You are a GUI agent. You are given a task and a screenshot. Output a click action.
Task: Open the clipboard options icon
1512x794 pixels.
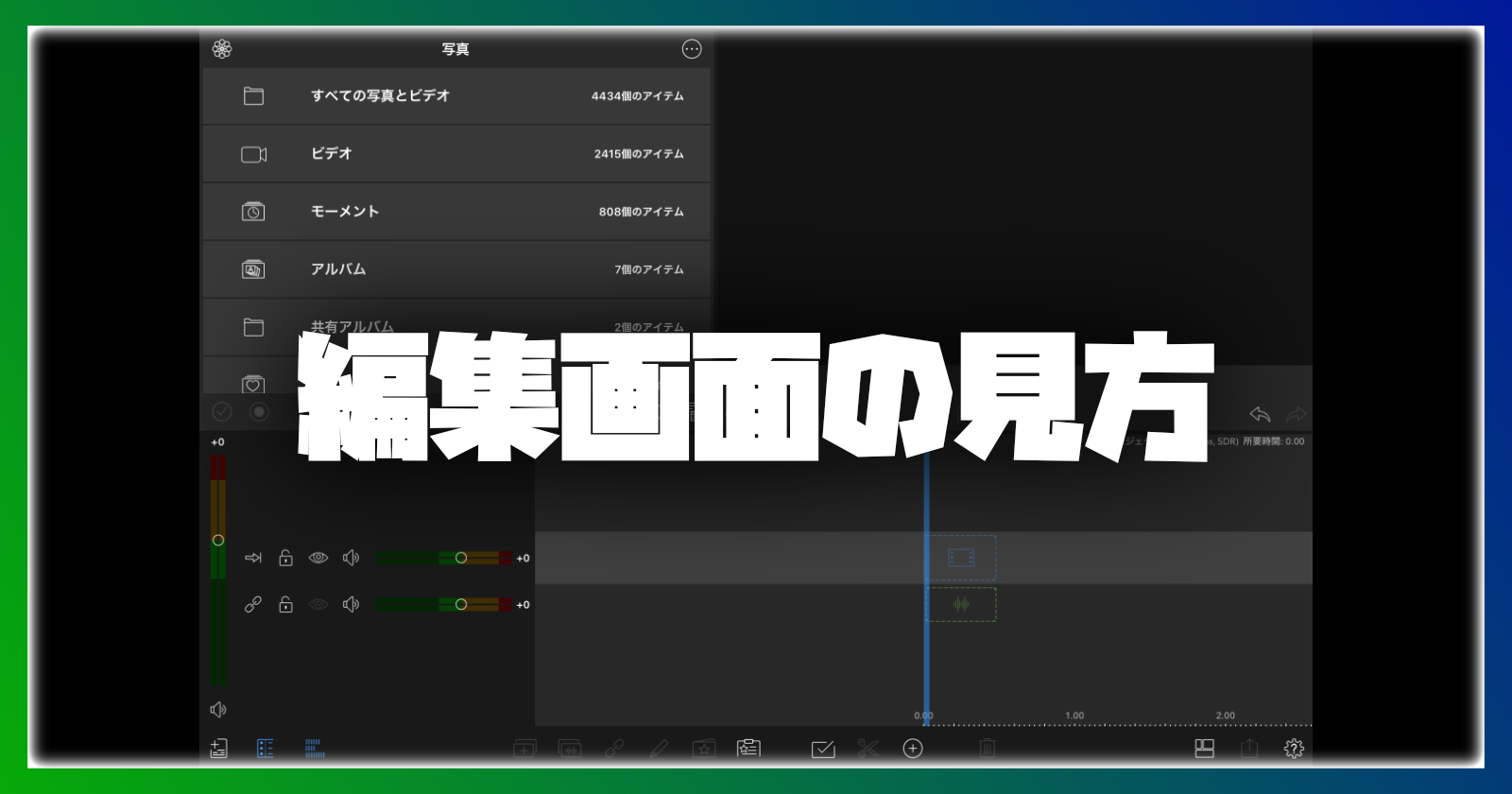click(748, 749)
